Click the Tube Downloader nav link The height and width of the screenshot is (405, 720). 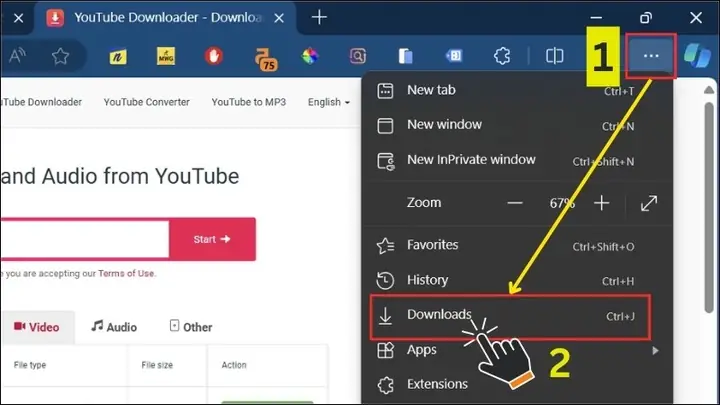(x=42, y=102)
